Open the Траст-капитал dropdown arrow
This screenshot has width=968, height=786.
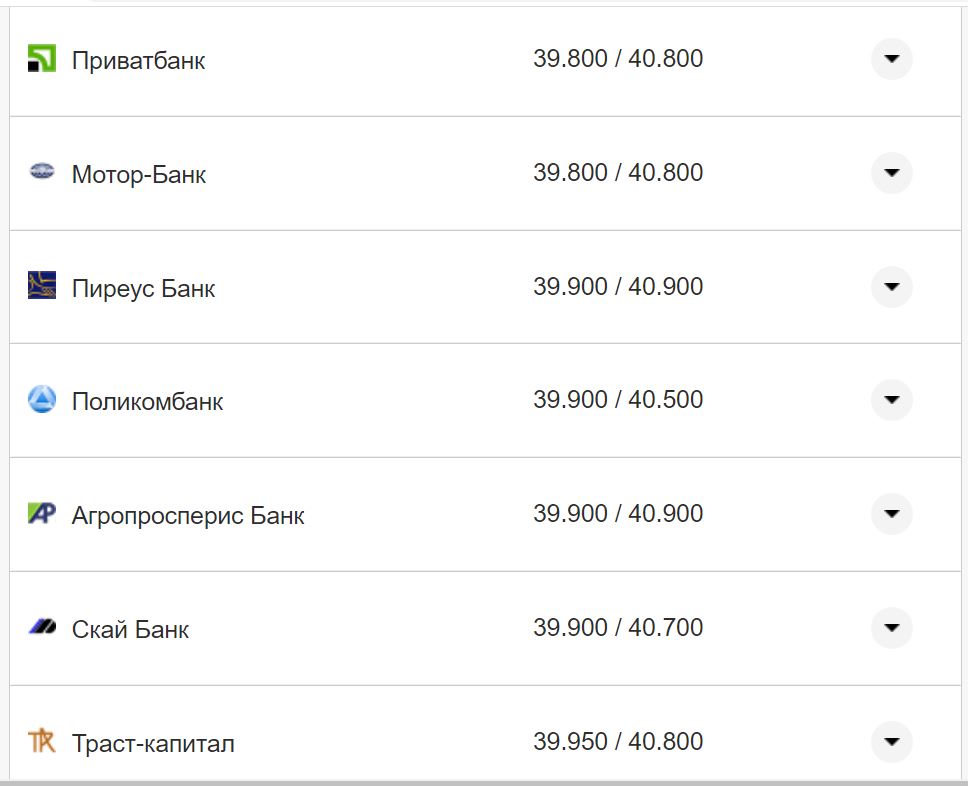[891, 742]
